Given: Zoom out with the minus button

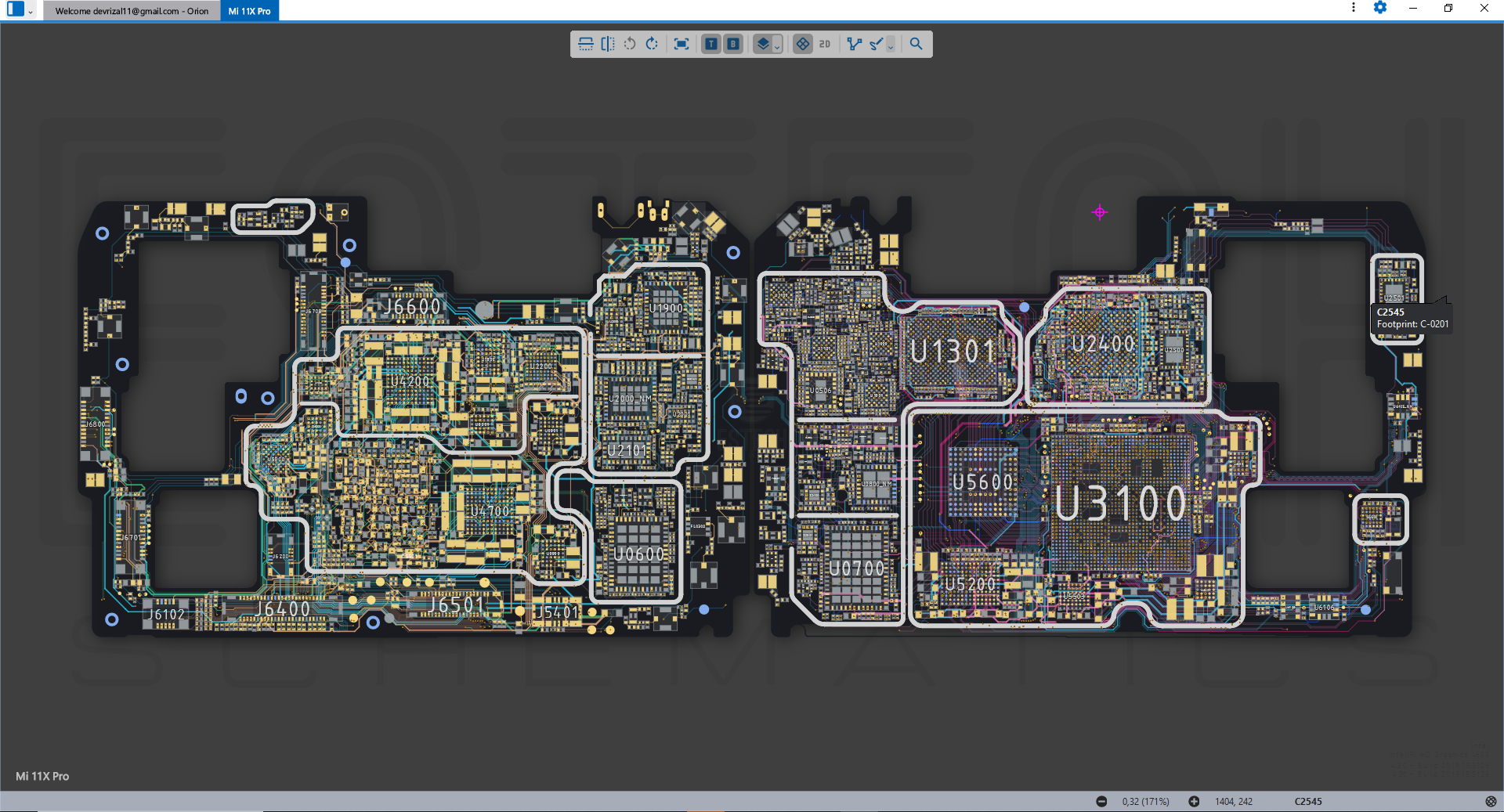Looking at the screenshot, I should coord(1101,801).
